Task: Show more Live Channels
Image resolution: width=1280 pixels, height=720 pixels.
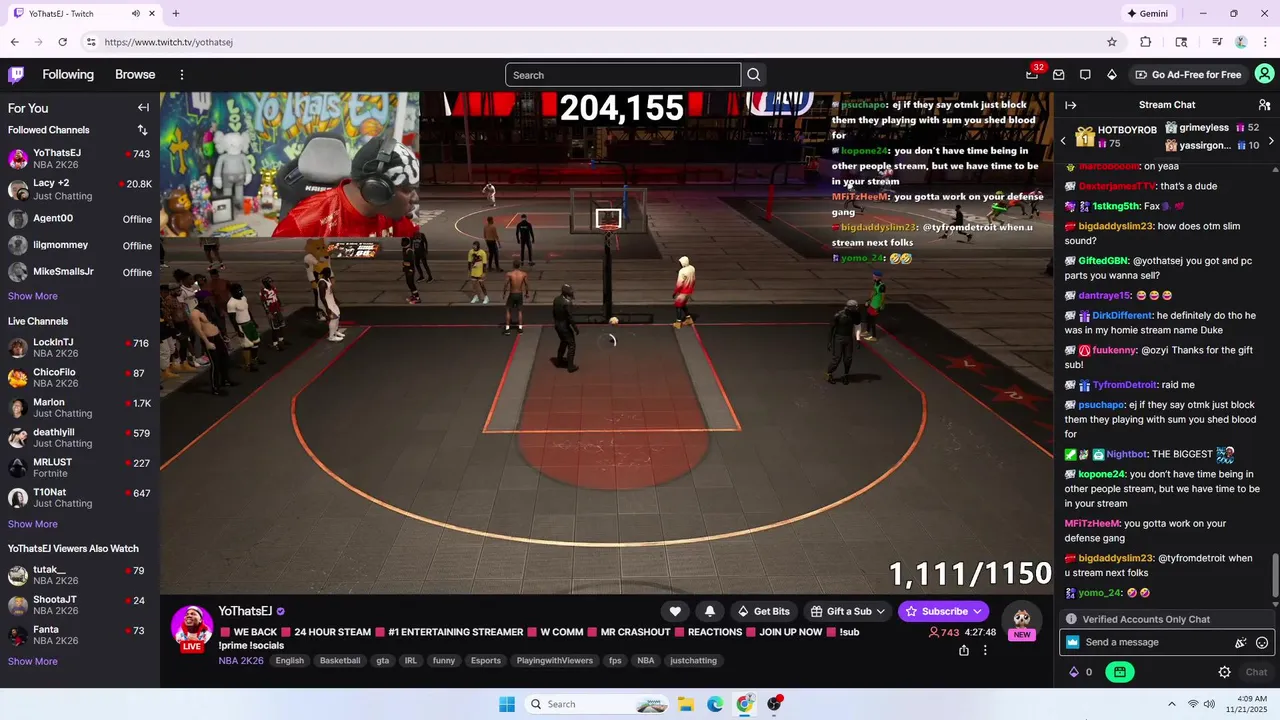Action: [33, 524]
